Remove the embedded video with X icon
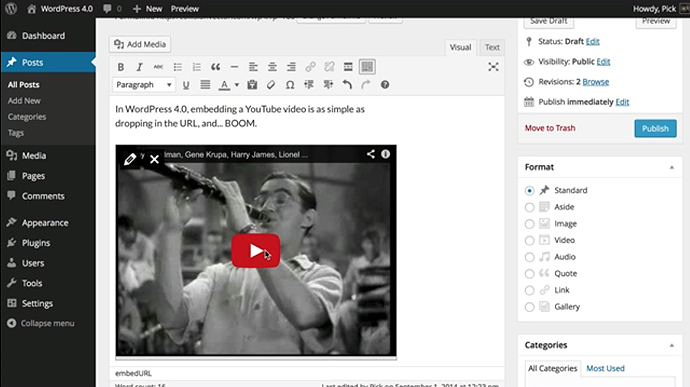 (154, 159)
